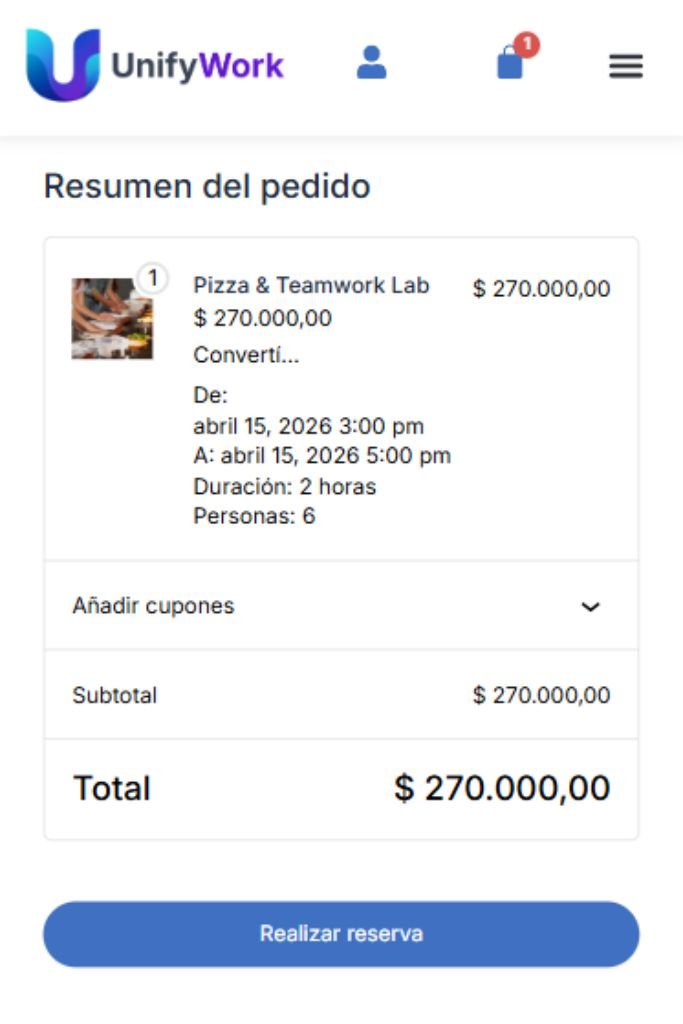The image size is (683, 1024).
Task: Click the Pizza & Teamwork Lab thumbnail
Action: 112,318
